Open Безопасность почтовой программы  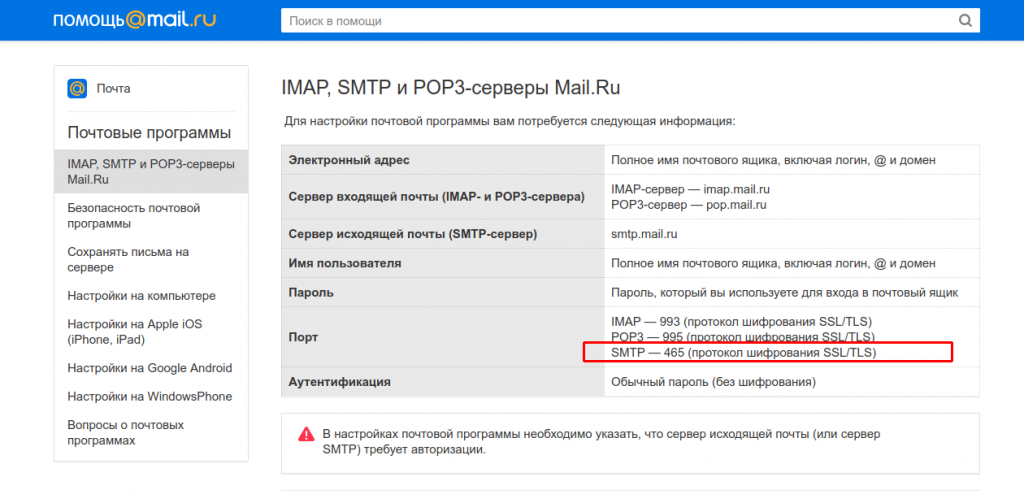click(x=134, y=216)
